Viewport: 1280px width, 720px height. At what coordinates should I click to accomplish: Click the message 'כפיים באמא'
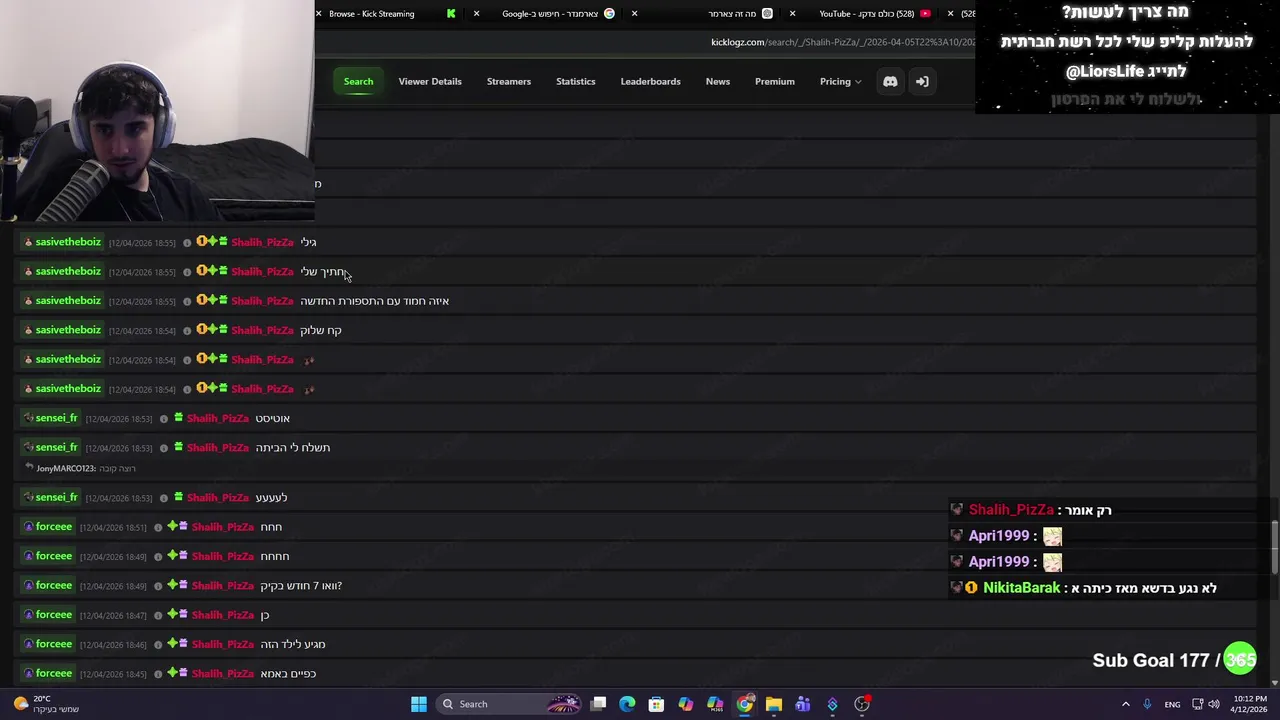(288, 673)
